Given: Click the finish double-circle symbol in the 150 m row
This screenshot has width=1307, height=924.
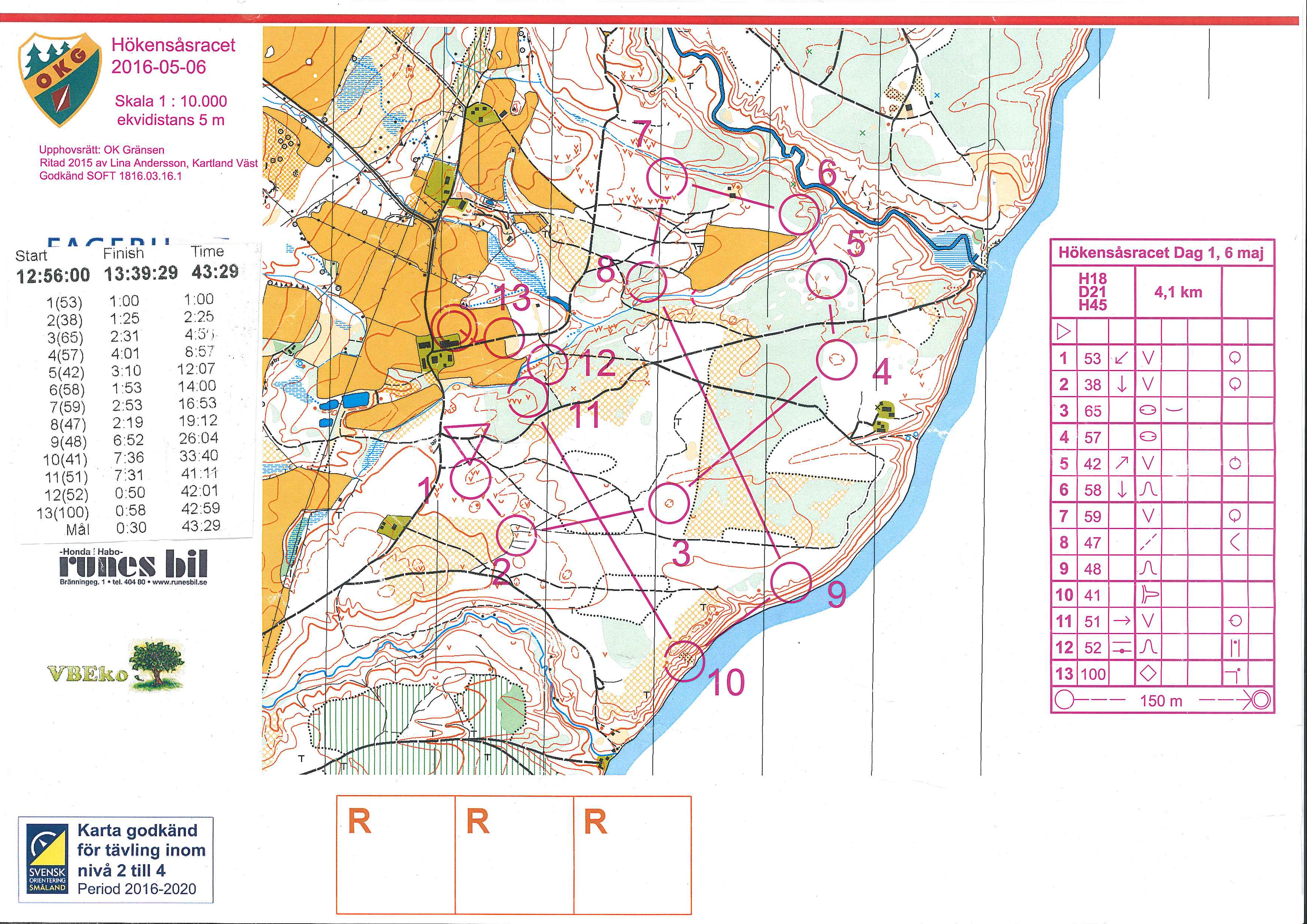Looking at the screenshot, I should (1260, 700).
